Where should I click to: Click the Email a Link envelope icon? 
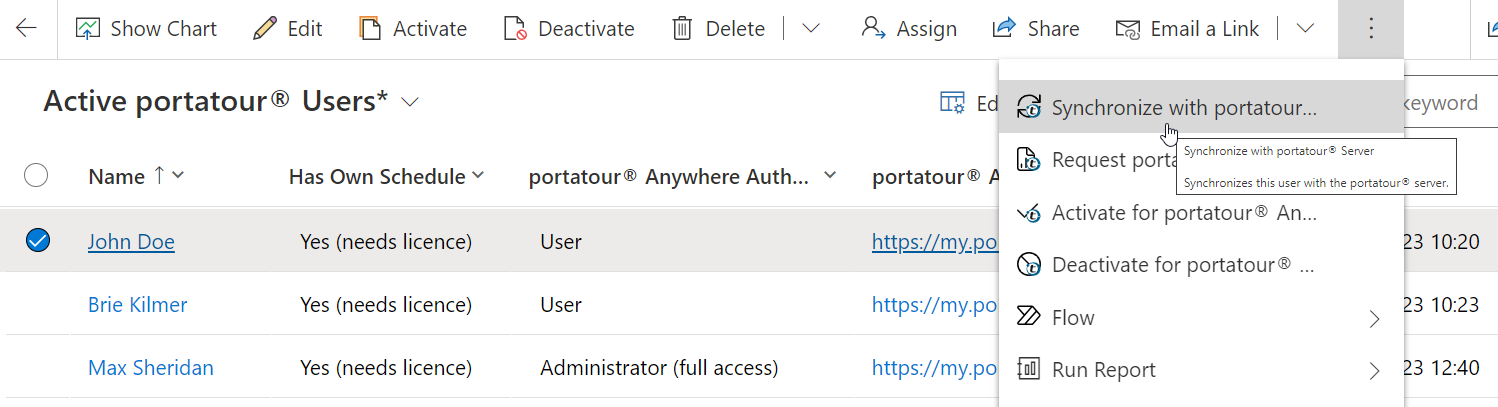1128,29
